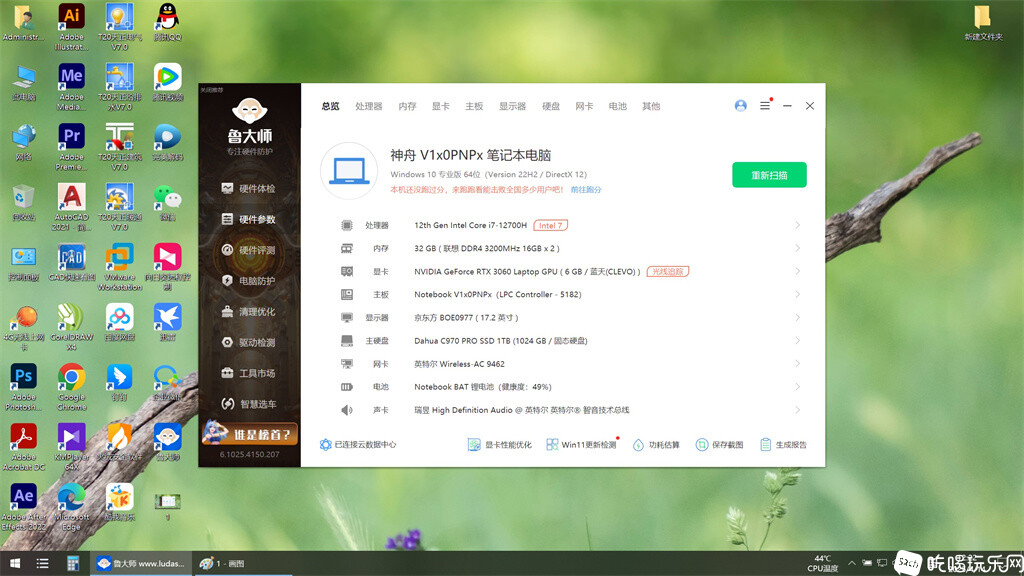Click the 12th Gen Intel Core i7-12700H text
Viewport: 1024px width, 576px height.
(x=470, y=225)
